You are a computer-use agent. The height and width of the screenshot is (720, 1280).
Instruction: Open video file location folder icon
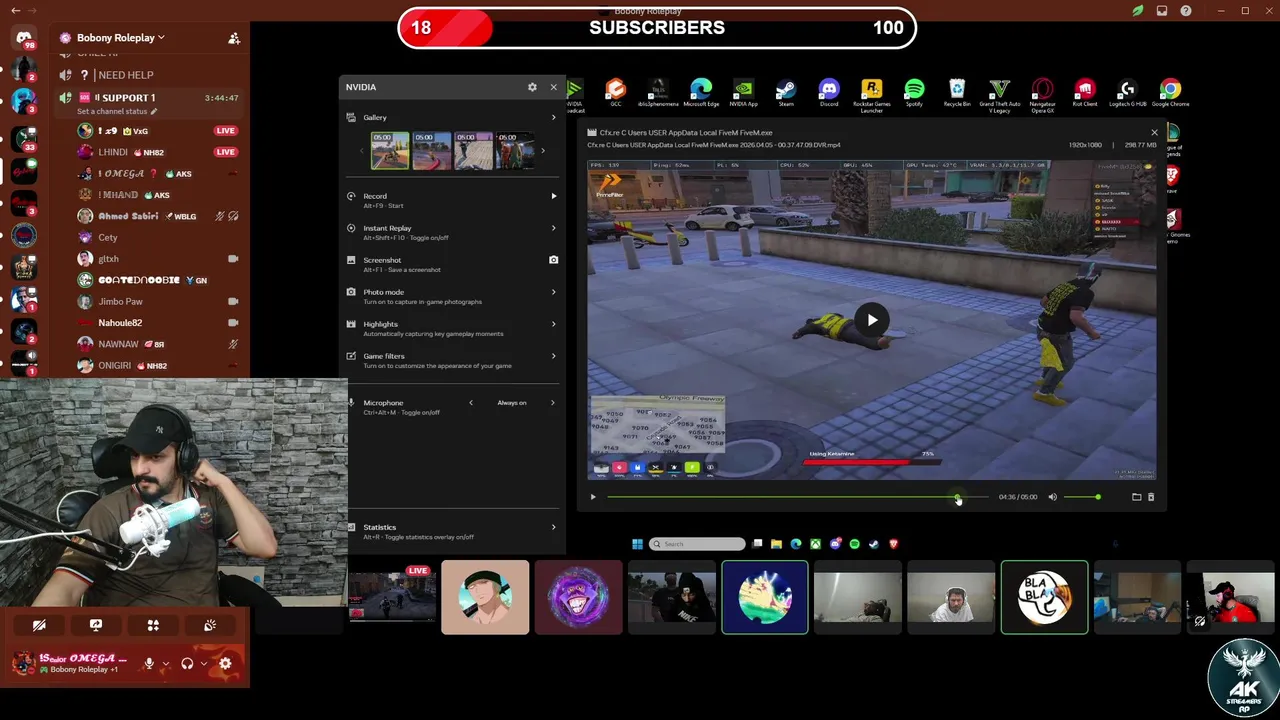(1136, 497)
